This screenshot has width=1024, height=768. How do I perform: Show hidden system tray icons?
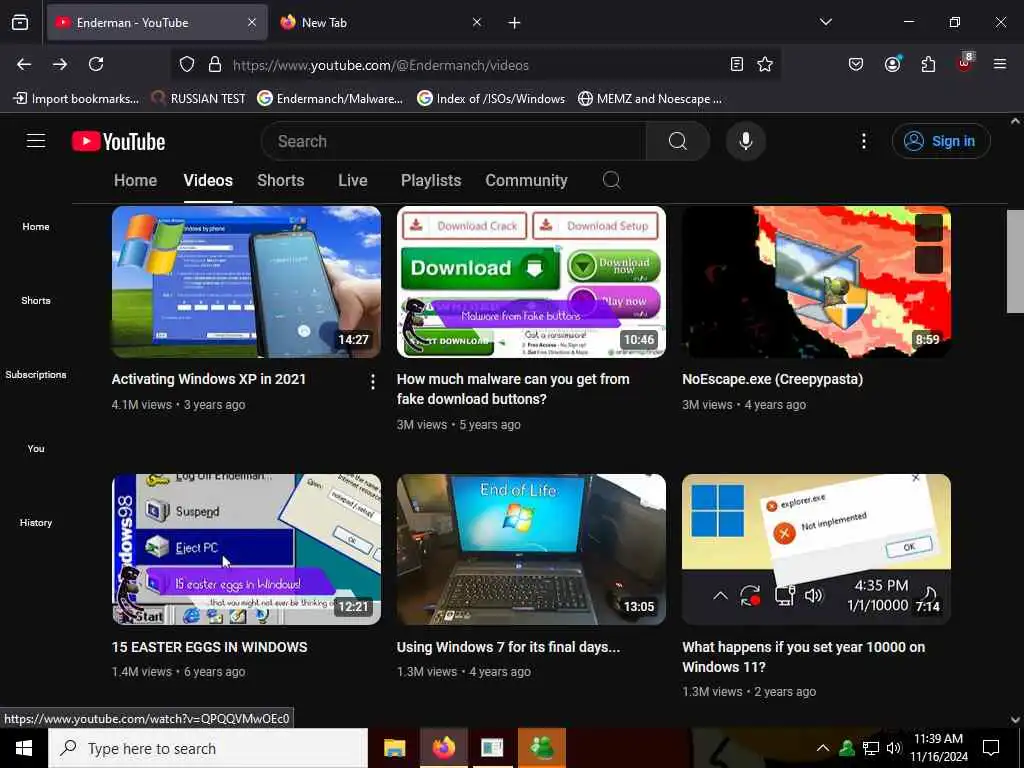823,748
